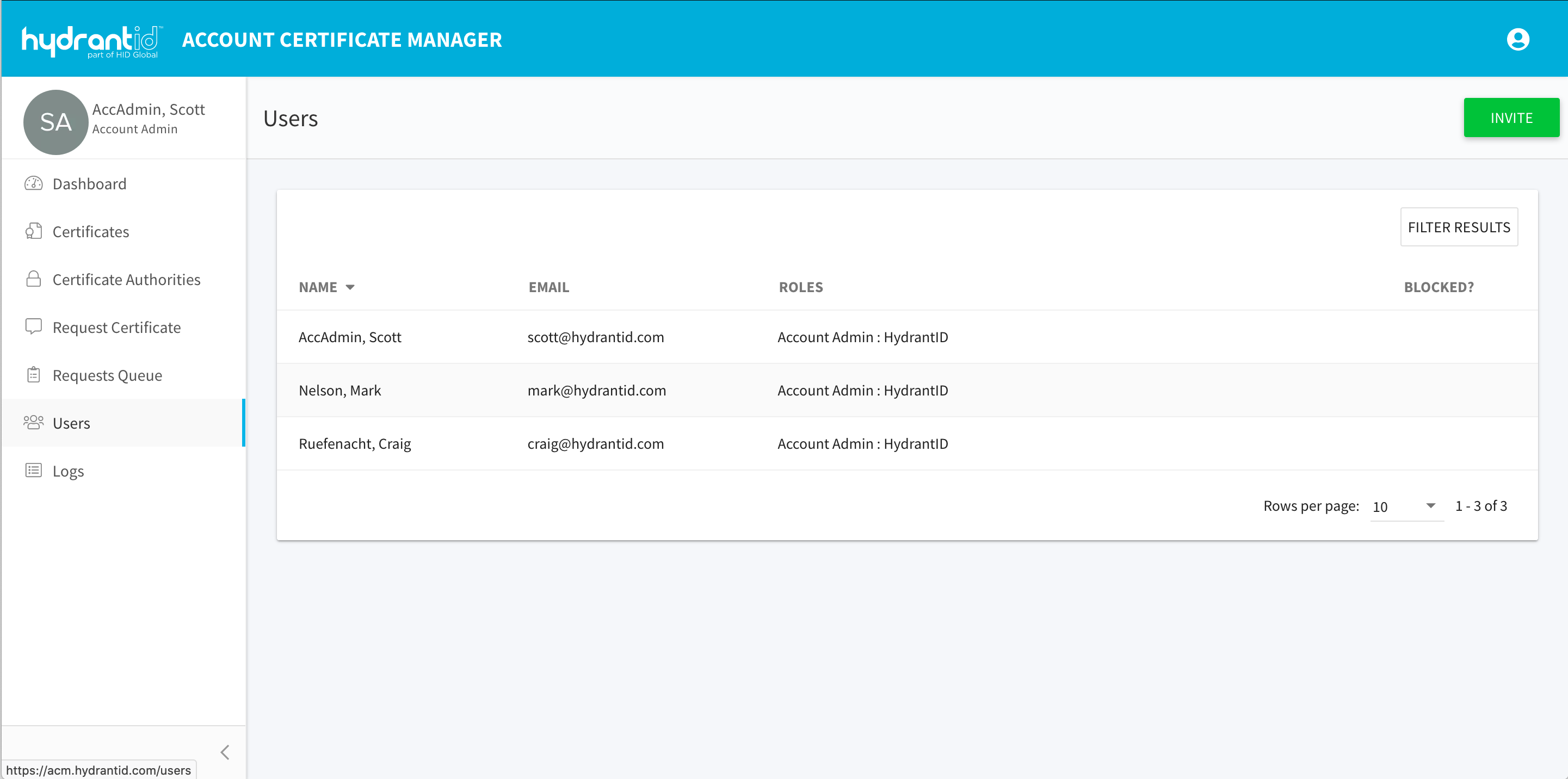This screenshot has width=1568, height=779.
Task: Click email mark@hydrantid.com
Action: (596, 390)
